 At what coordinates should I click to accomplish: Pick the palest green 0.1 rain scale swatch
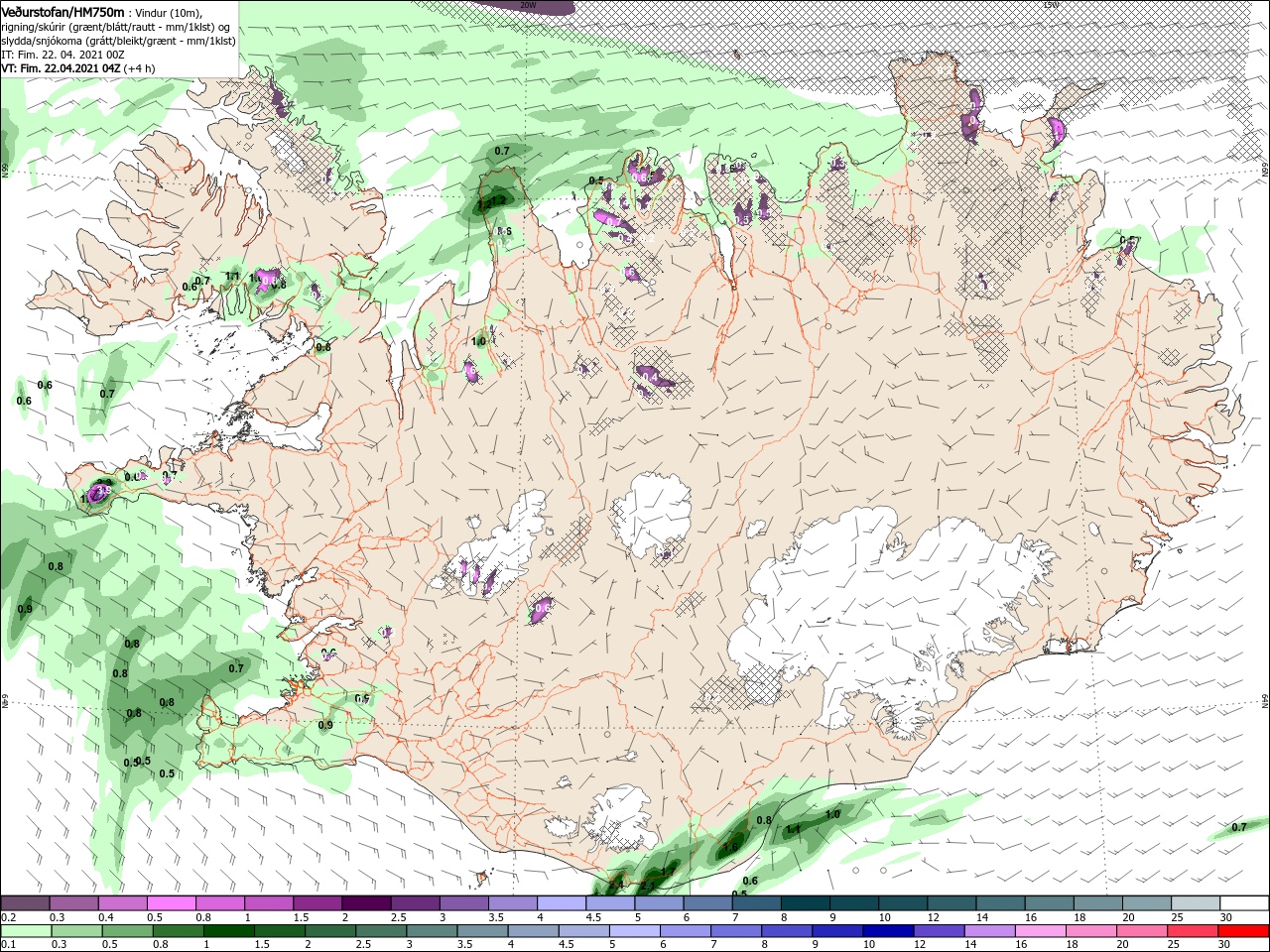click(25, 931)
